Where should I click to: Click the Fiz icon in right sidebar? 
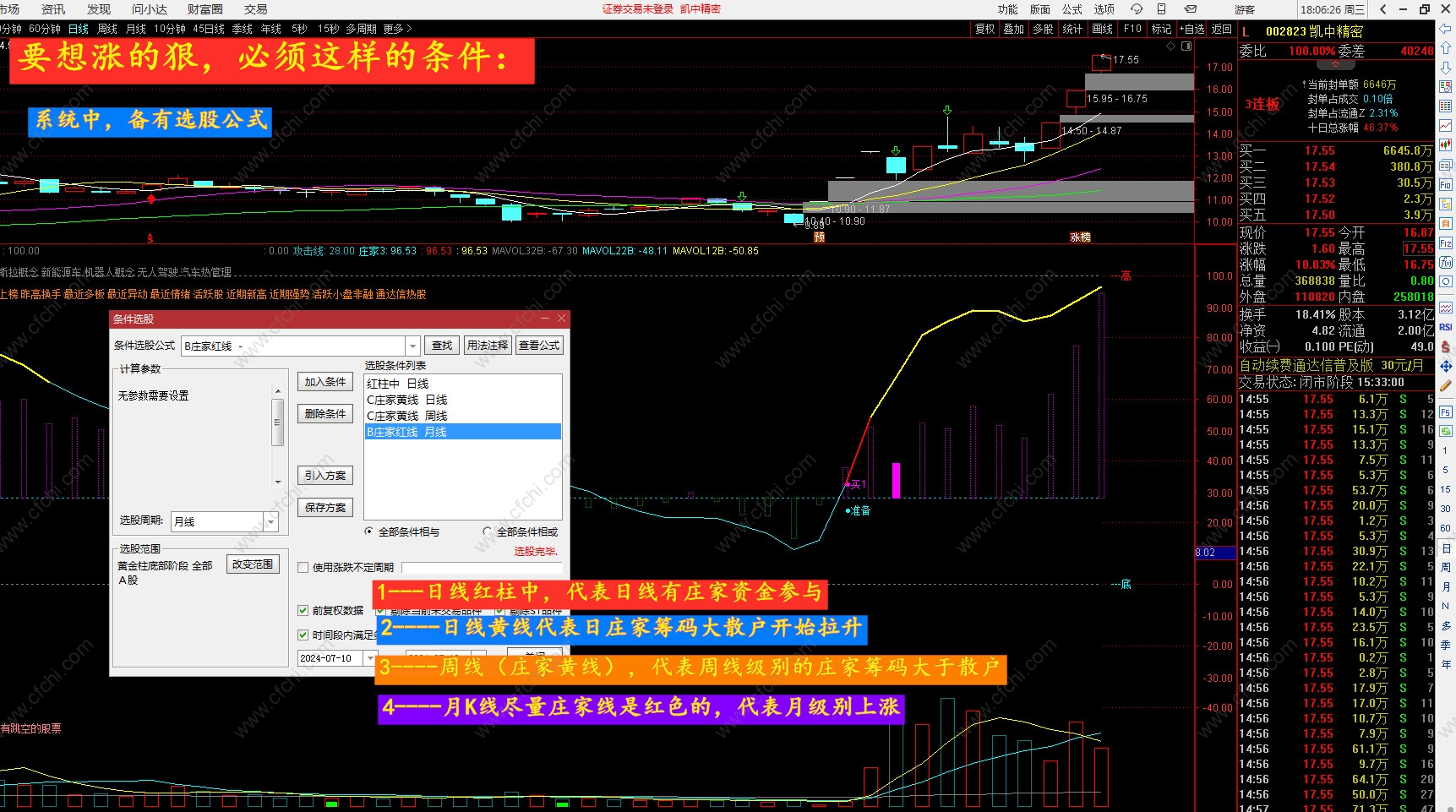(x=1446, y=243)
